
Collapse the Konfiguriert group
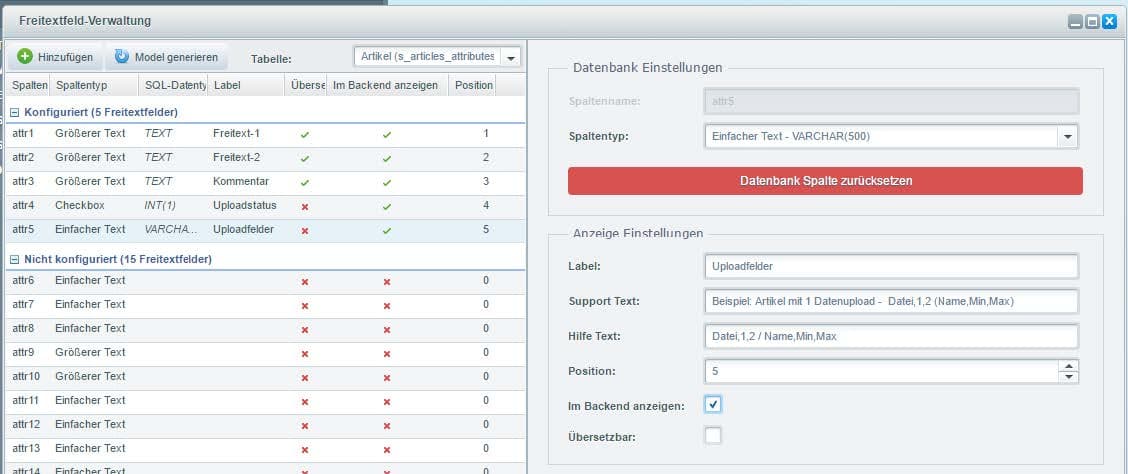[16, 112]
